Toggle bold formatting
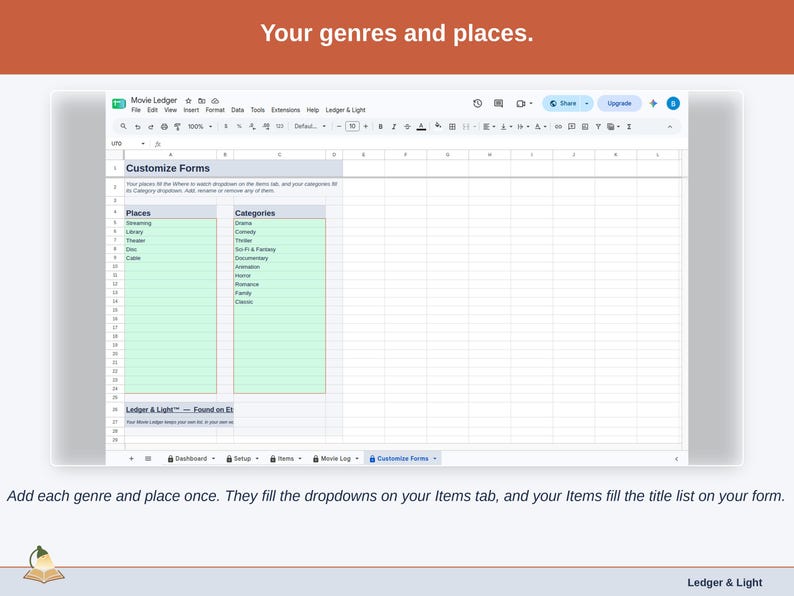Viewport: 794px width, 596px height. click(380, 127)
